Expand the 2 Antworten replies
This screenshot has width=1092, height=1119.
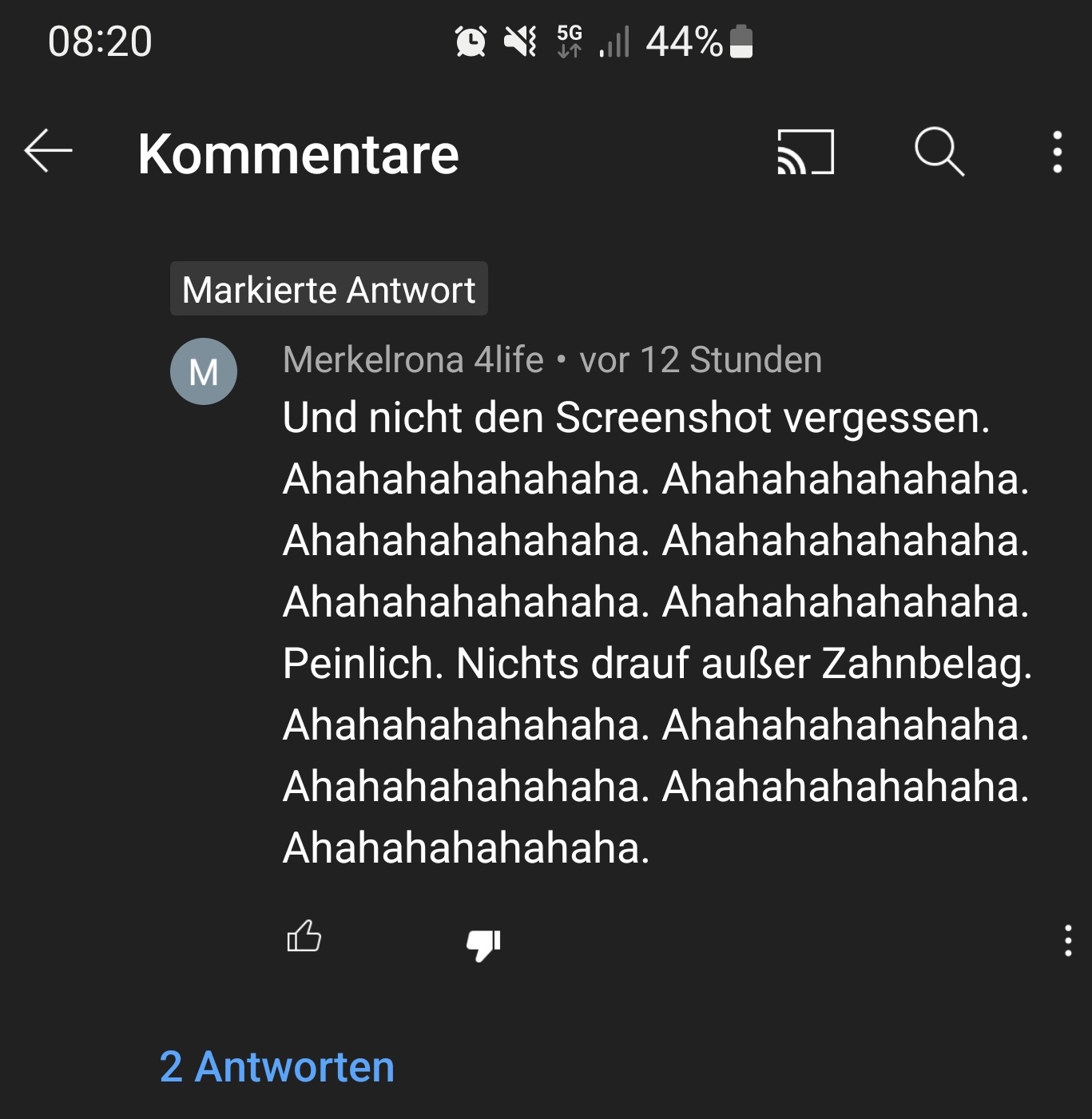click(277, 1067)
